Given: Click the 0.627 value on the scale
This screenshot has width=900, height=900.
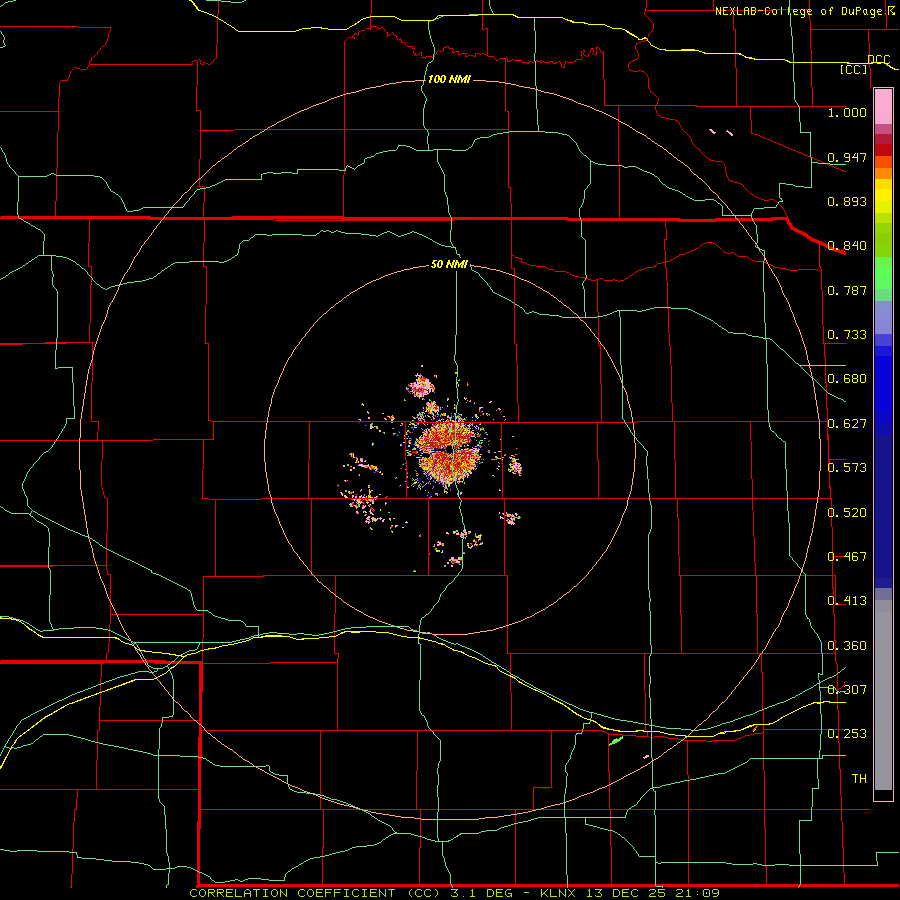Looking at the screenshot, I should [x=847, y=424].
